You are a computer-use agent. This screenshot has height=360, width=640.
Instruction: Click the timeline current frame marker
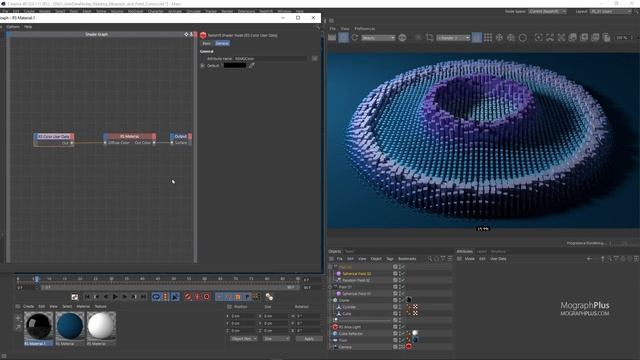[36, 279]
